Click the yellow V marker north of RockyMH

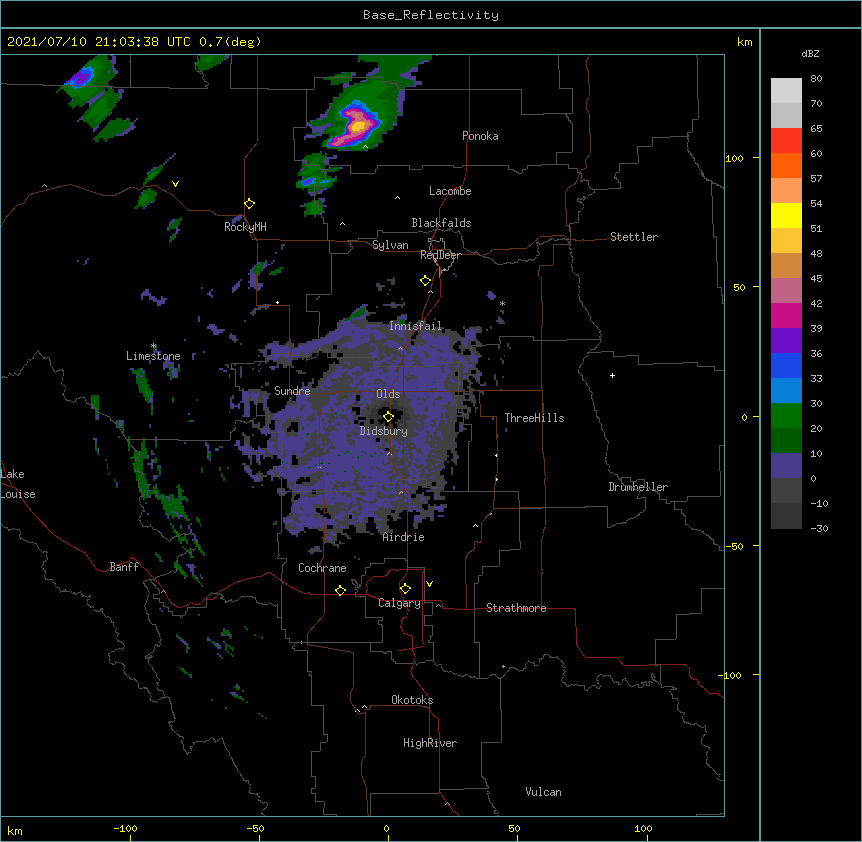click(175, 184)
